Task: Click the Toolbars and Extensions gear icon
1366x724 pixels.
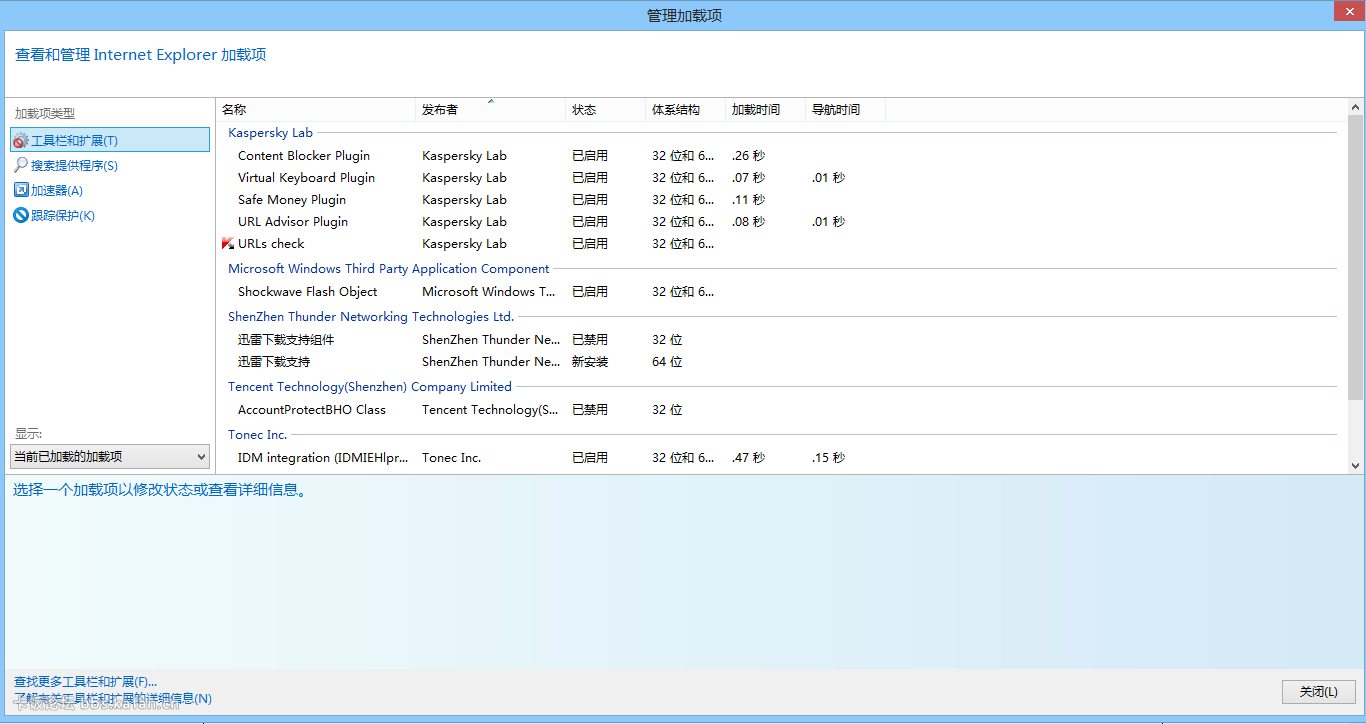Action: pos(21,141)
